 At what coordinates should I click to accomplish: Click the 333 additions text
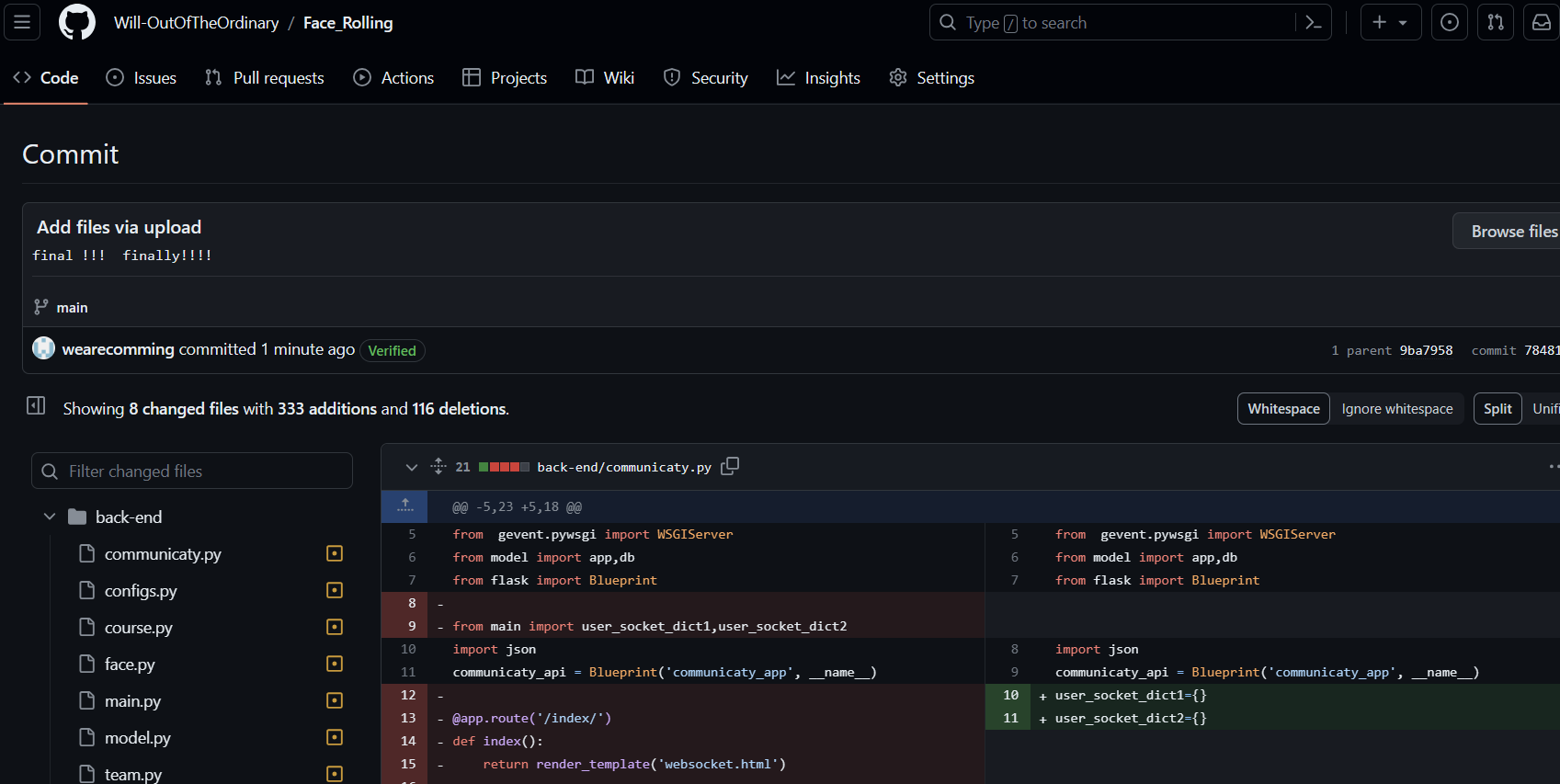[326, 409]
